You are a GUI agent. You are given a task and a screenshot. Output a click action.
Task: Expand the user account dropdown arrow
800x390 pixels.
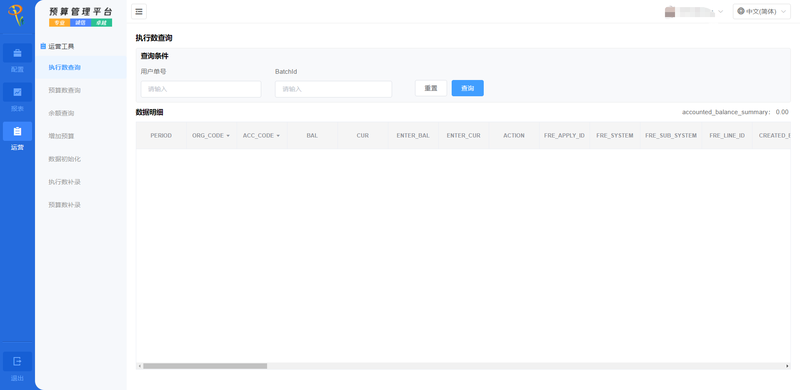pyautogui.click(x=720, y=11)
